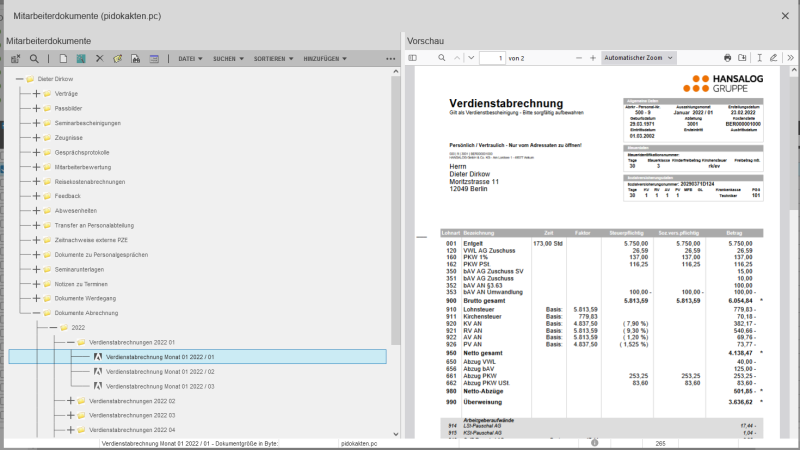
Task: Click the info icon in status bar
Action: (594, 443)
